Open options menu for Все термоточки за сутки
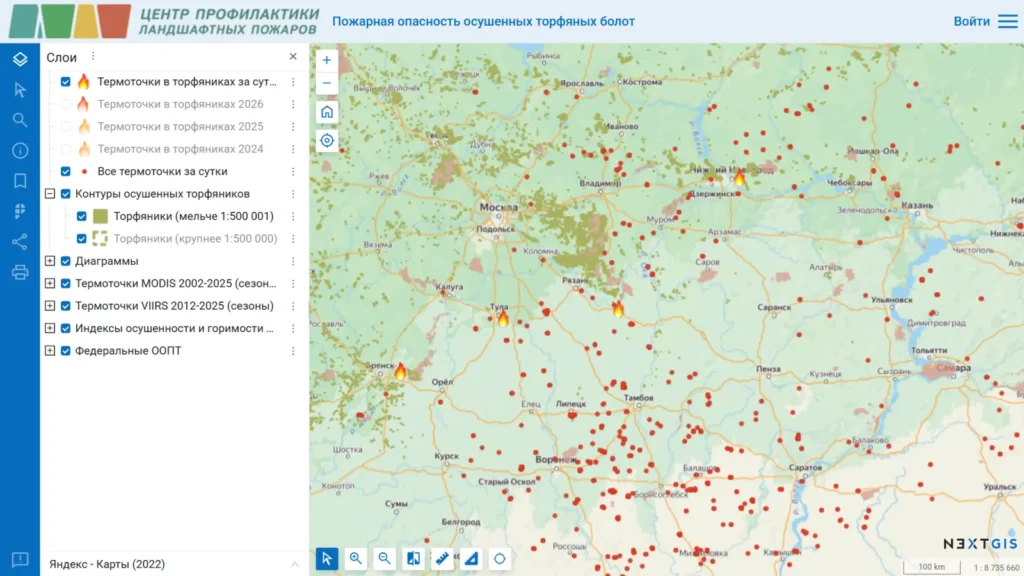 pos(293,171)
